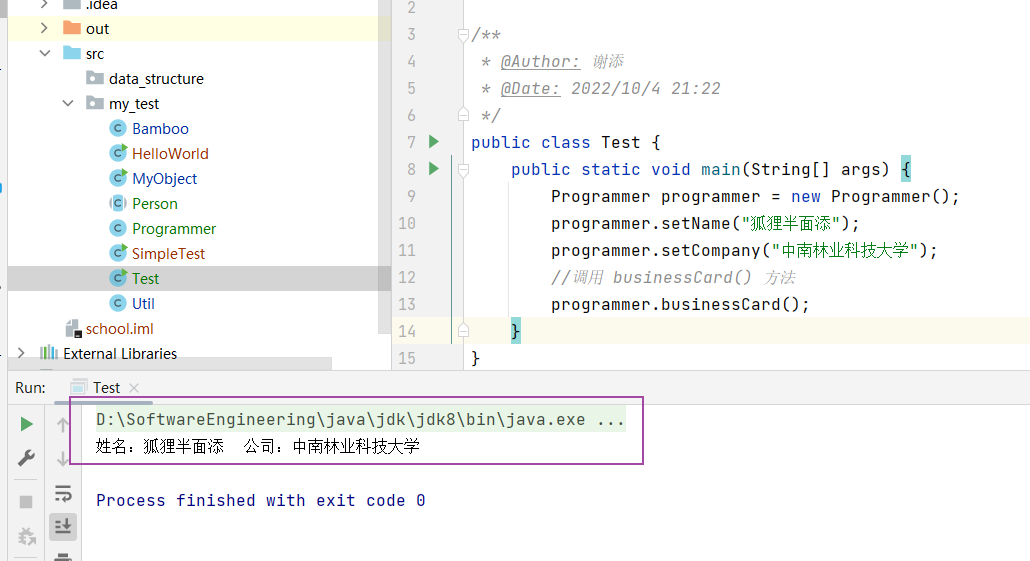This screenshot has height=561, width=1030.
Task: Collapse the src folder
Action: [45, 53]
